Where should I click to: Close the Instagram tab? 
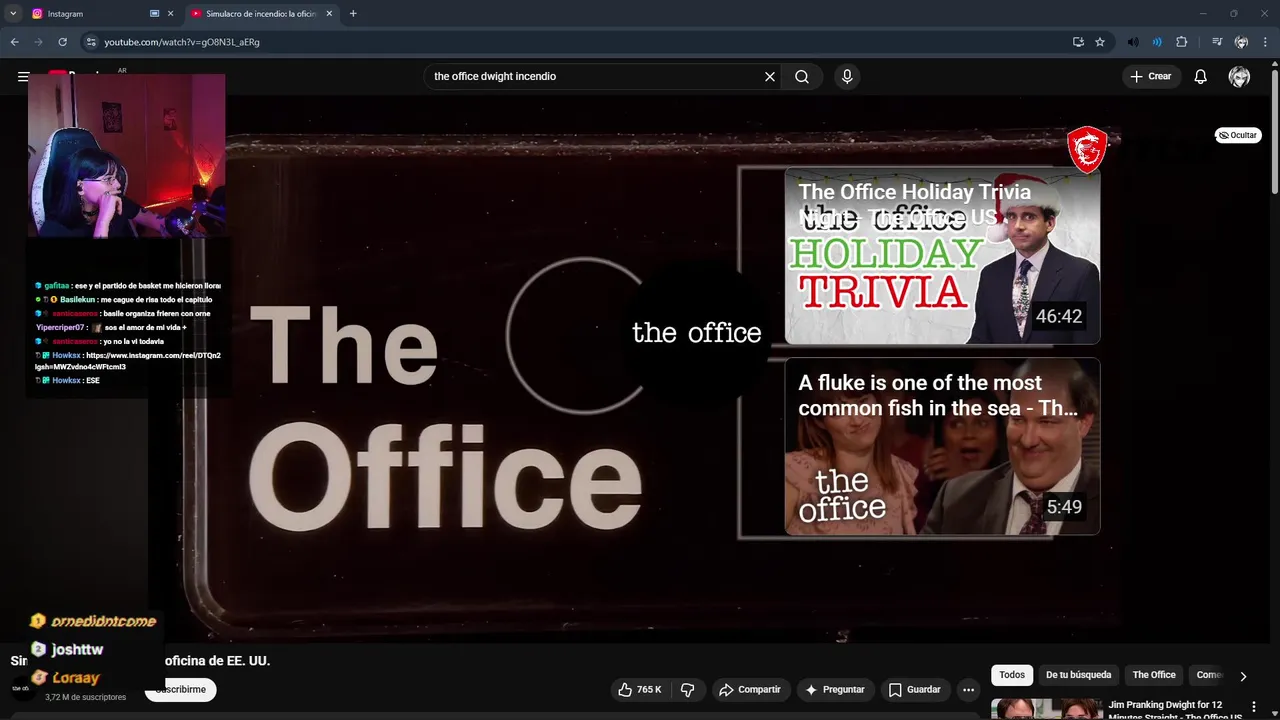tap(170, 14)
